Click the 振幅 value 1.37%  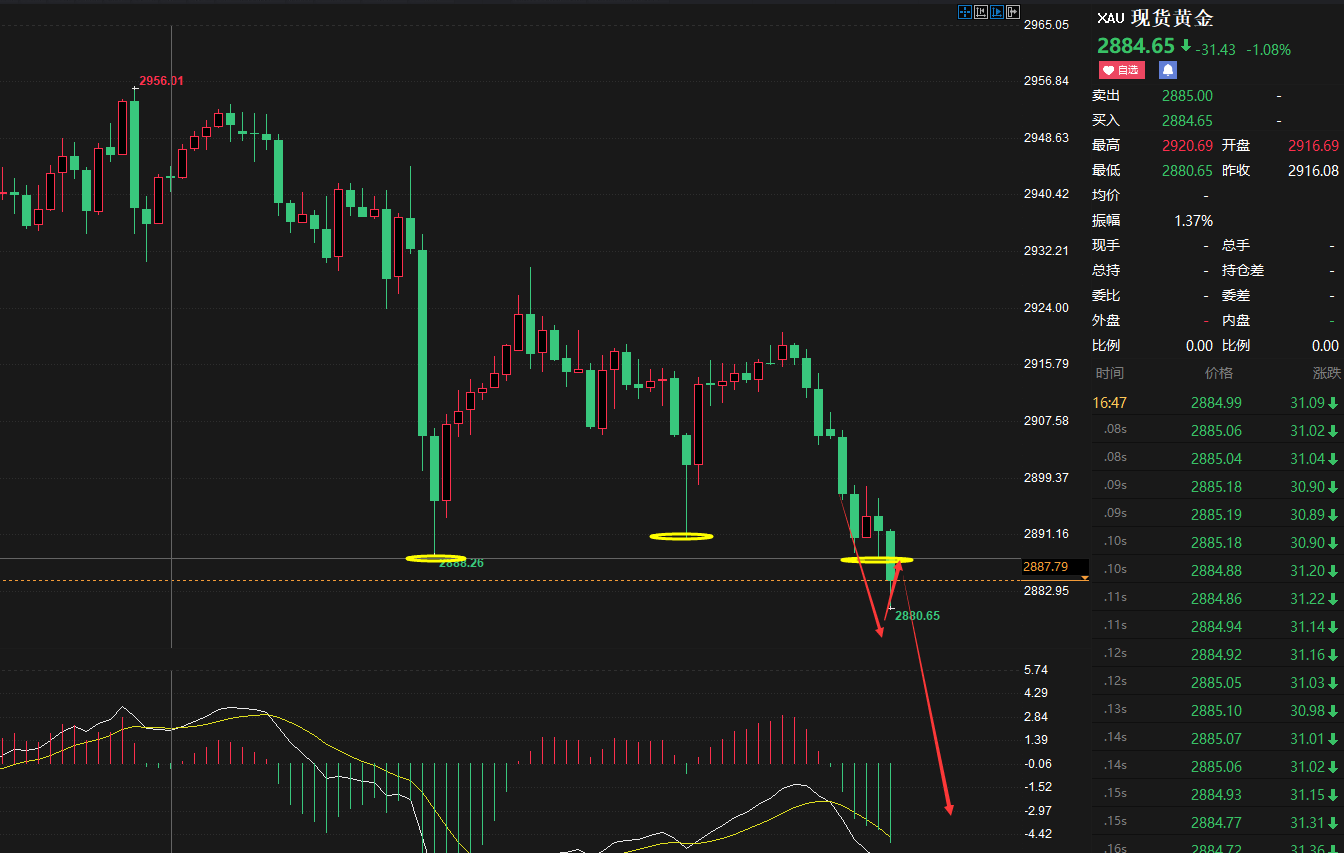pos(1193,221)
